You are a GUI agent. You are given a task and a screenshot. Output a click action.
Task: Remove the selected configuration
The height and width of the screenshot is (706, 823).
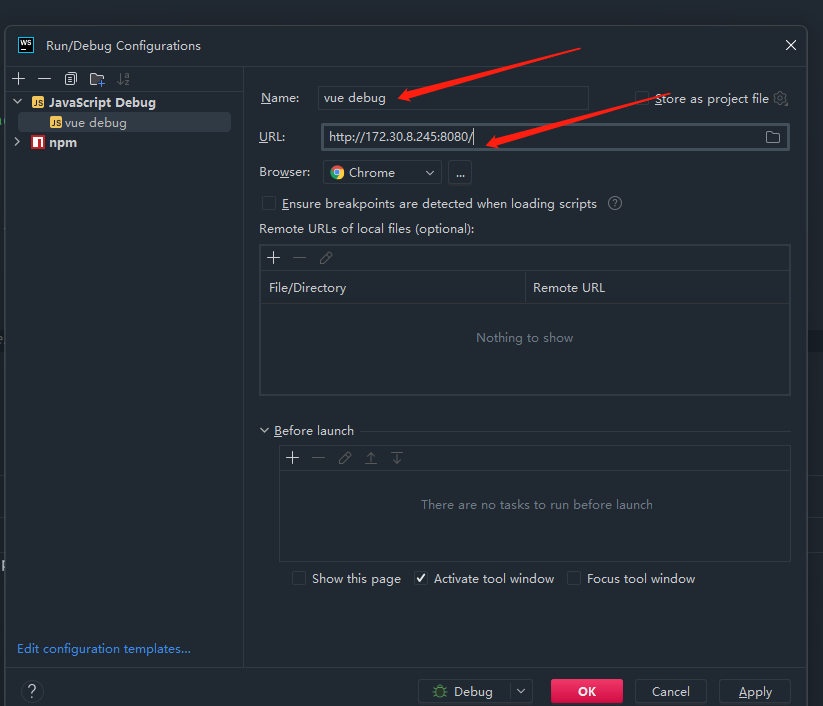pos(44,78)
